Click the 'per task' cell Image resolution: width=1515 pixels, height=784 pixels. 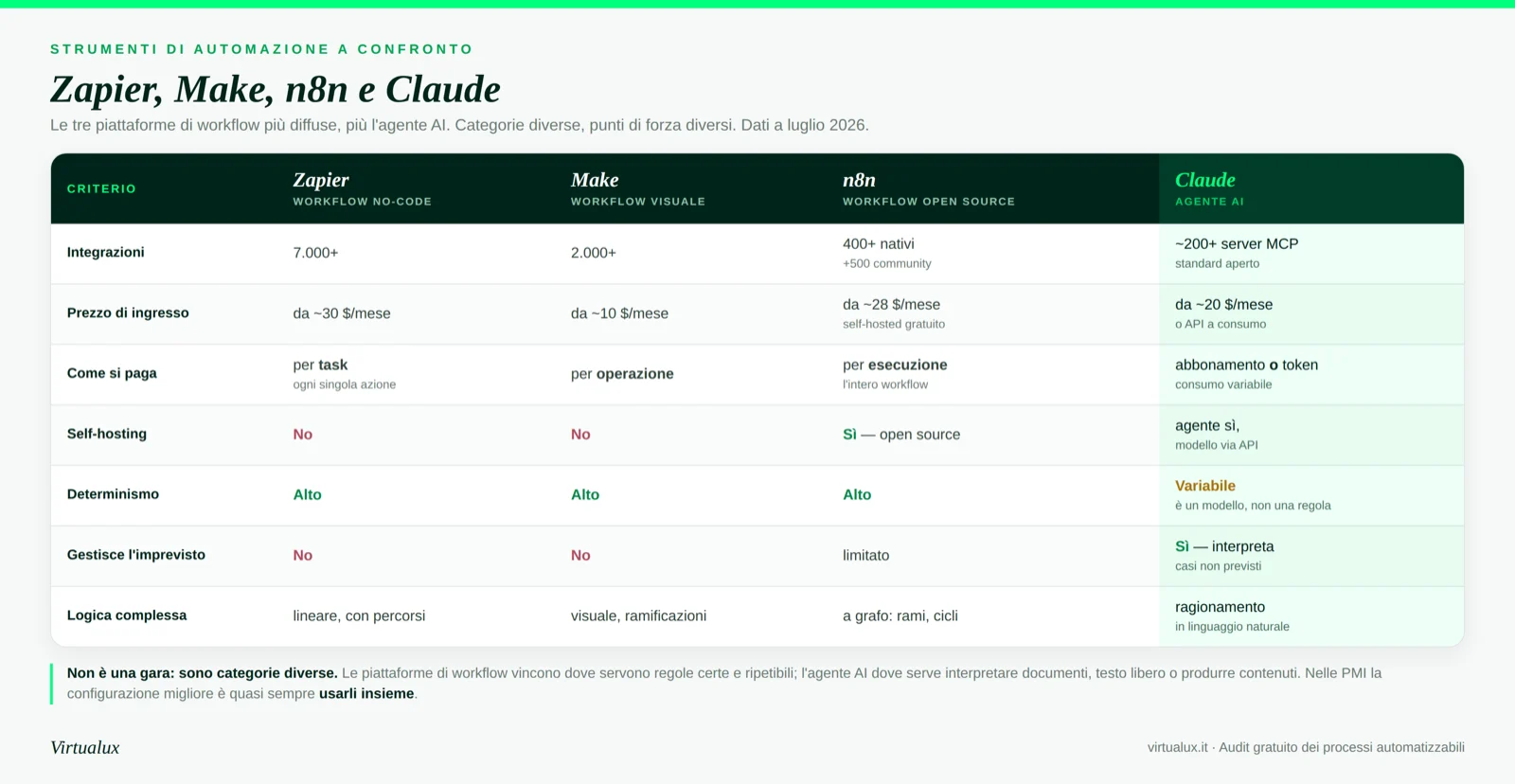click(320, 365)
